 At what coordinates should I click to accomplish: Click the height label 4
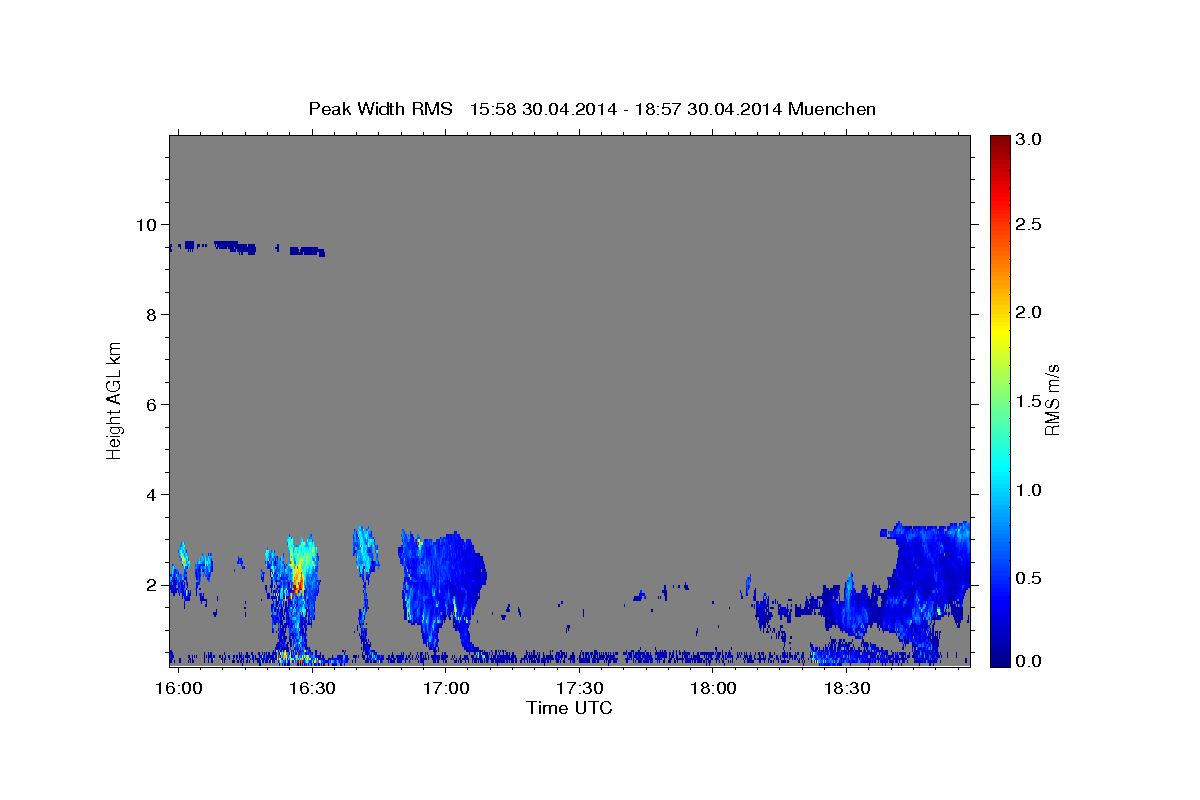pyautogui.click(x=153, y=495)
